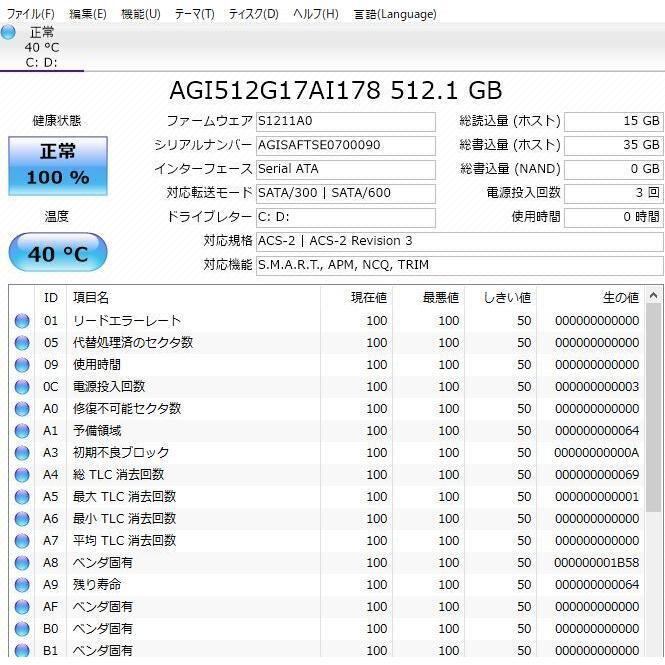This screenshot has width=665, height=665.
Task: Click status icon for 電源投入回数 attribute row
Action: pos(22,387)
